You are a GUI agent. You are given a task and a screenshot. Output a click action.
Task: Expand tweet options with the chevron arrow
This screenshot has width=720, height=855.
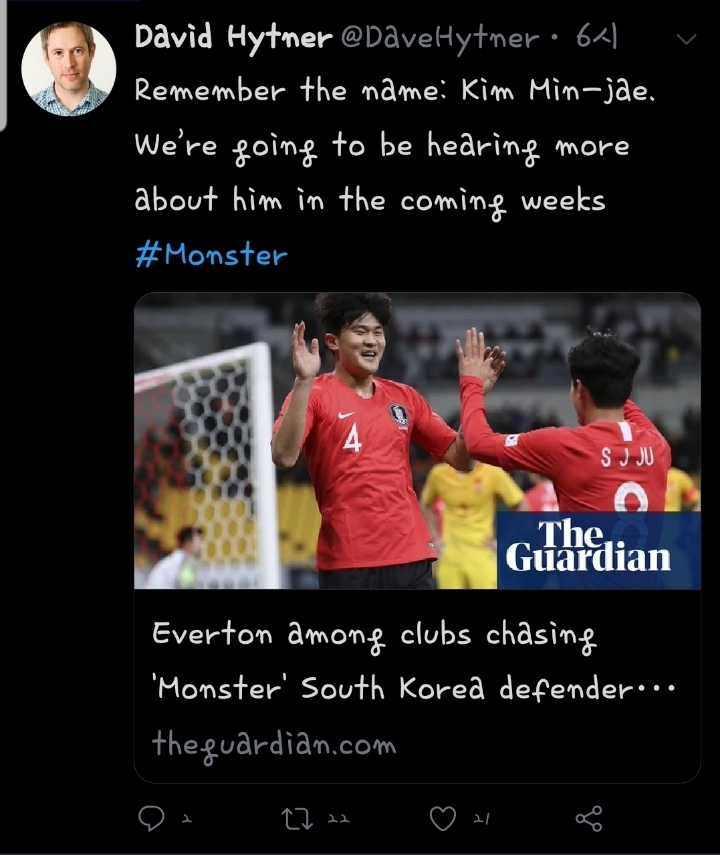tap(686, 39)
